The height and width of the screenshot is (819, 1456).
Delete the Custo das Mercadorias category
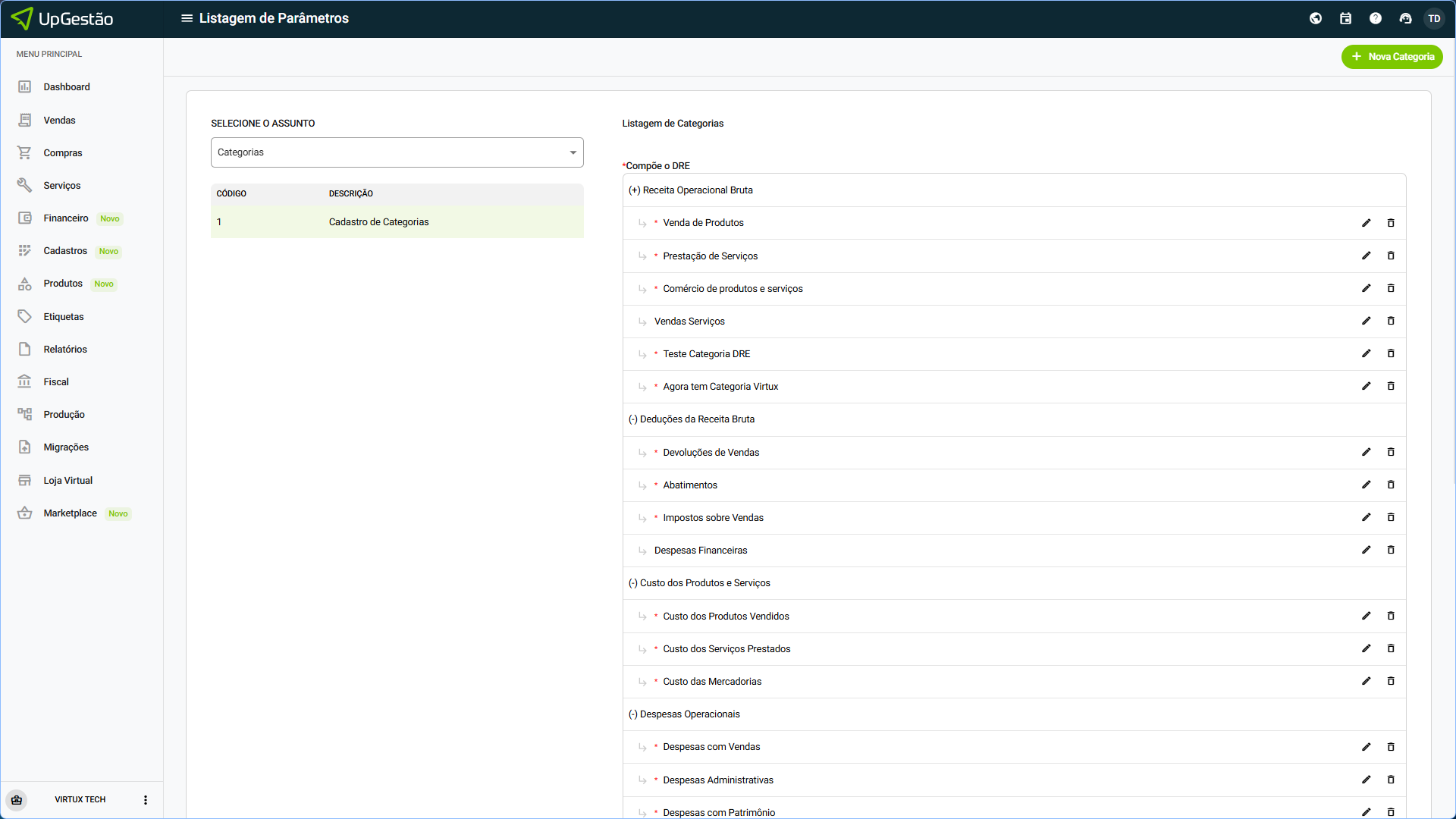coord(1391,681)
